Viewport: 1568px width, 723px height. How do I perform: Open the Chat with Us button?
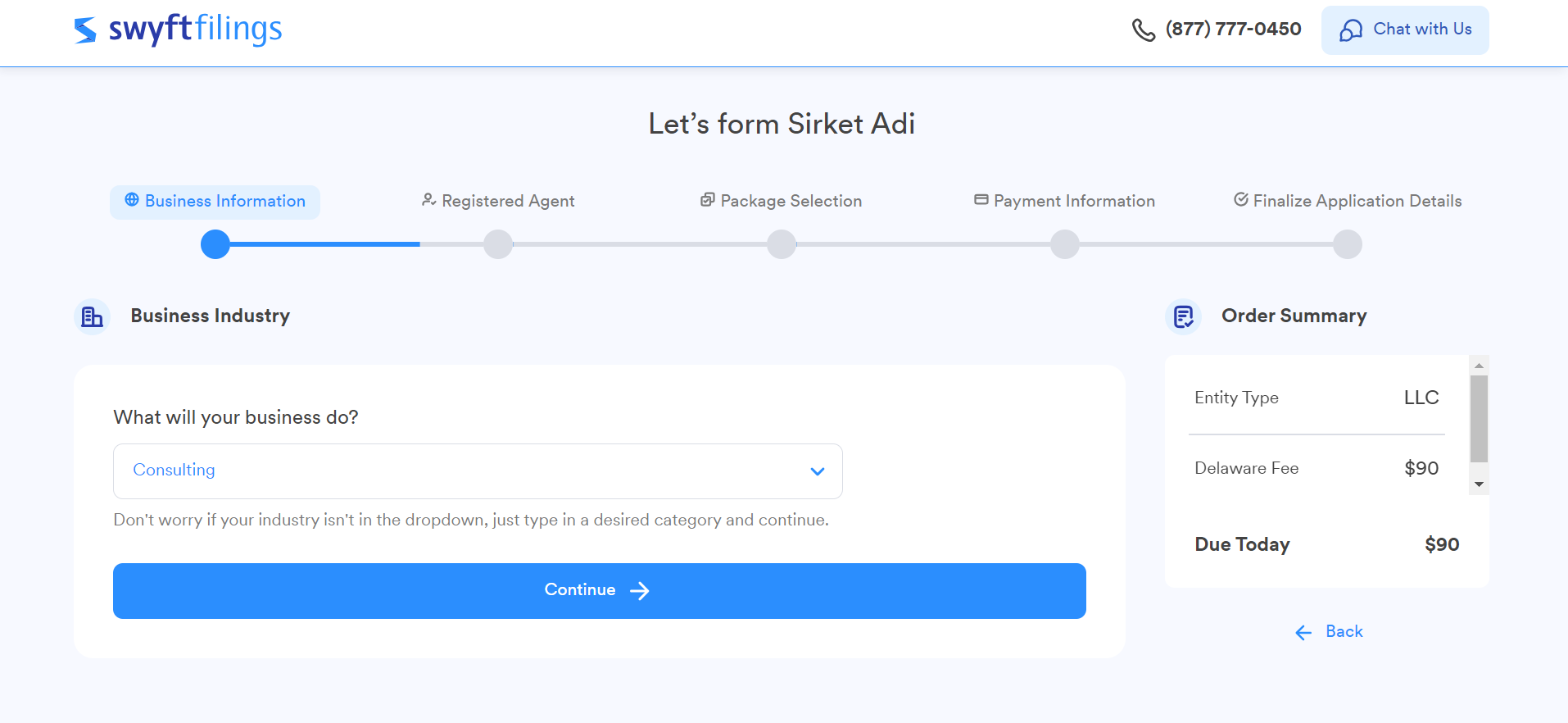[x=1405, y=30]
